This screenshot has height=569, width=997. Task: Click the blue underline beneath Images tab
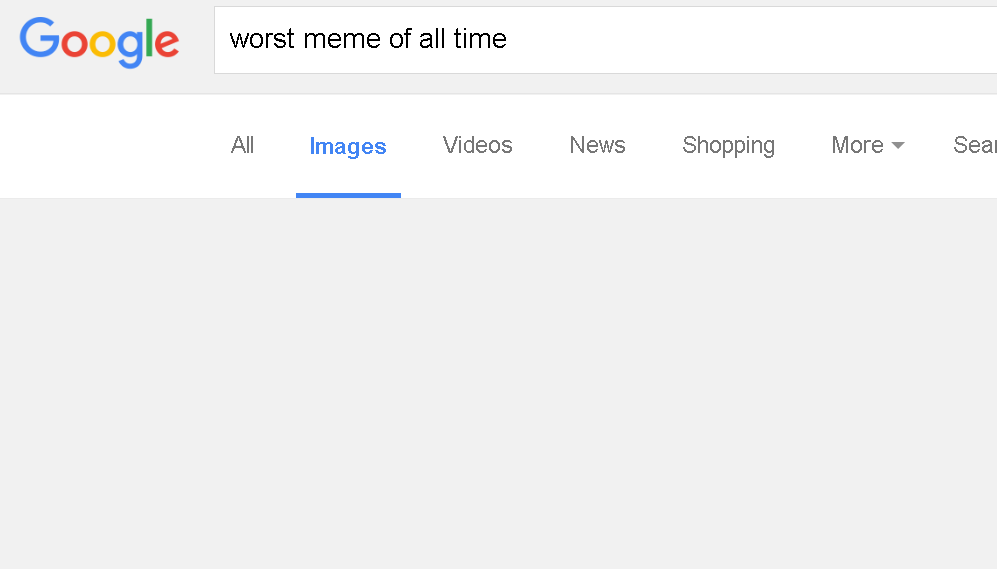click(x=348, y=195)
